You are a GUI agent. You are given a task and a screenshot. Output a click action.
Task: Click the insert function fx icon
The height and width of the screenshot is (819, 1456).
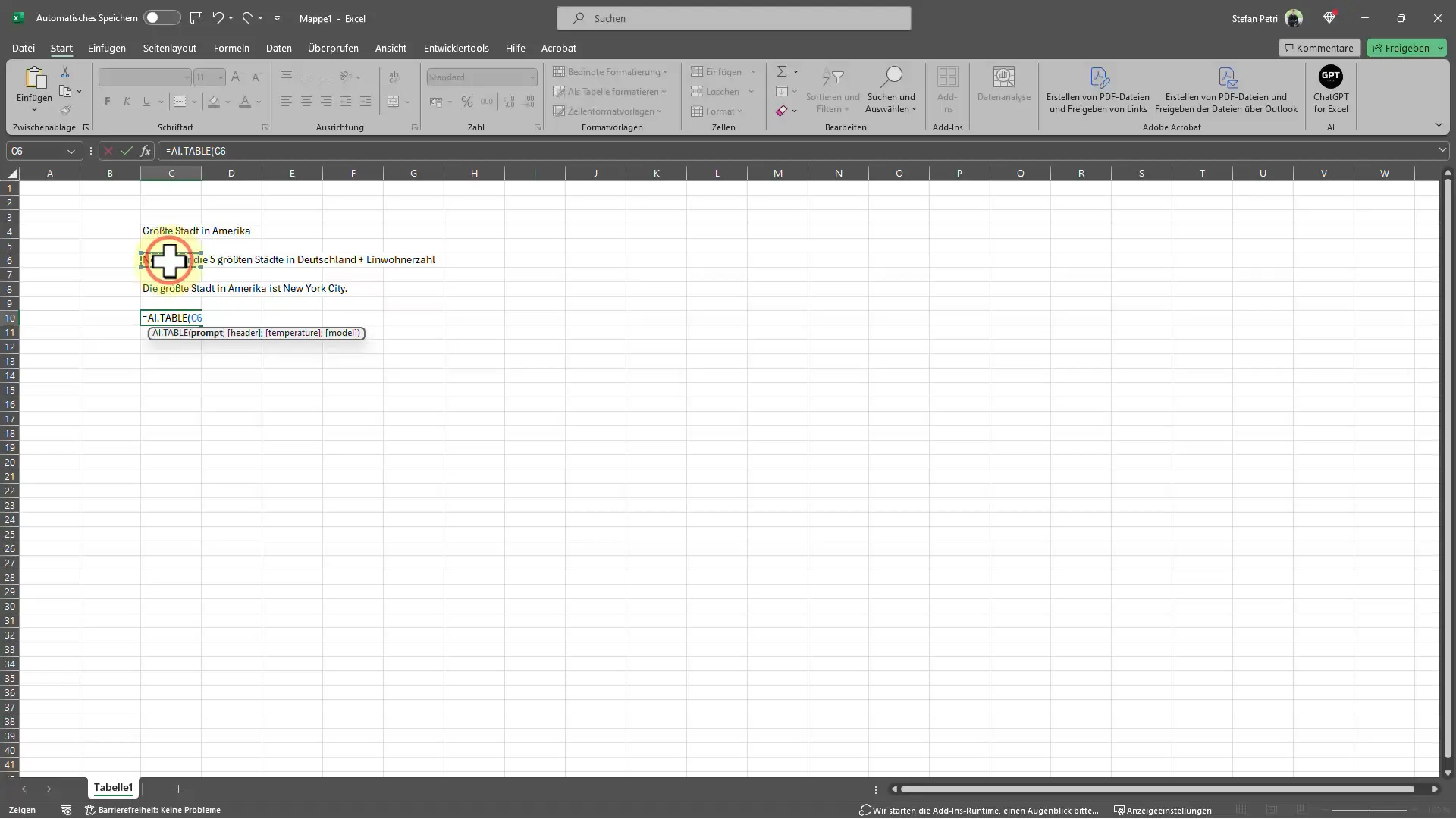point(145,151)
